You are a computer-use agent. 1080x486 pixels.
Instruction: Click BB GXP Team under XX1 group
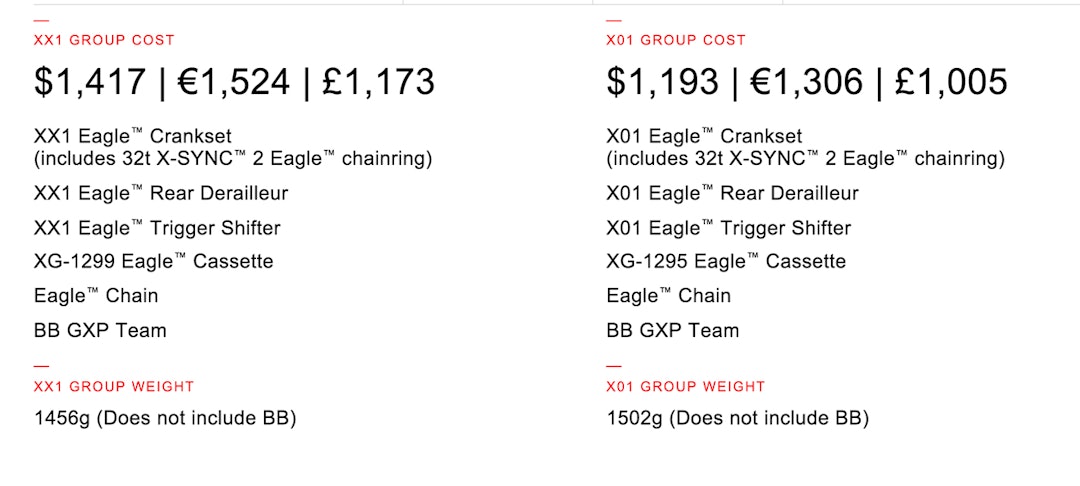(x=100, y=330)
